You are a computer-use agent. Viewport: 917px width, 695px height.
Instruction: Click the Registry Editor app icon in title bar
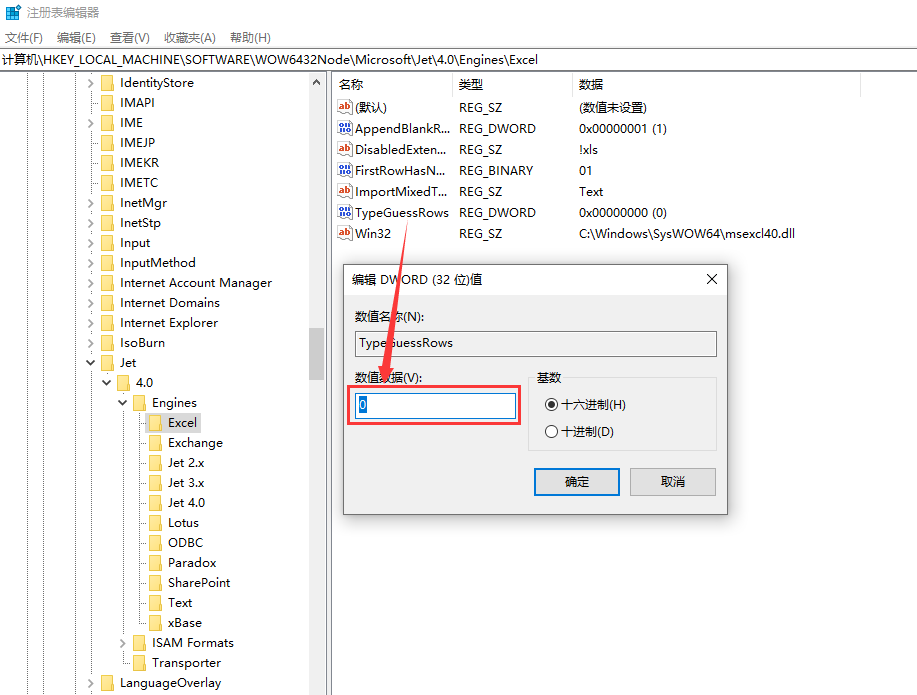pyautogui.click(x=13, y=12)
